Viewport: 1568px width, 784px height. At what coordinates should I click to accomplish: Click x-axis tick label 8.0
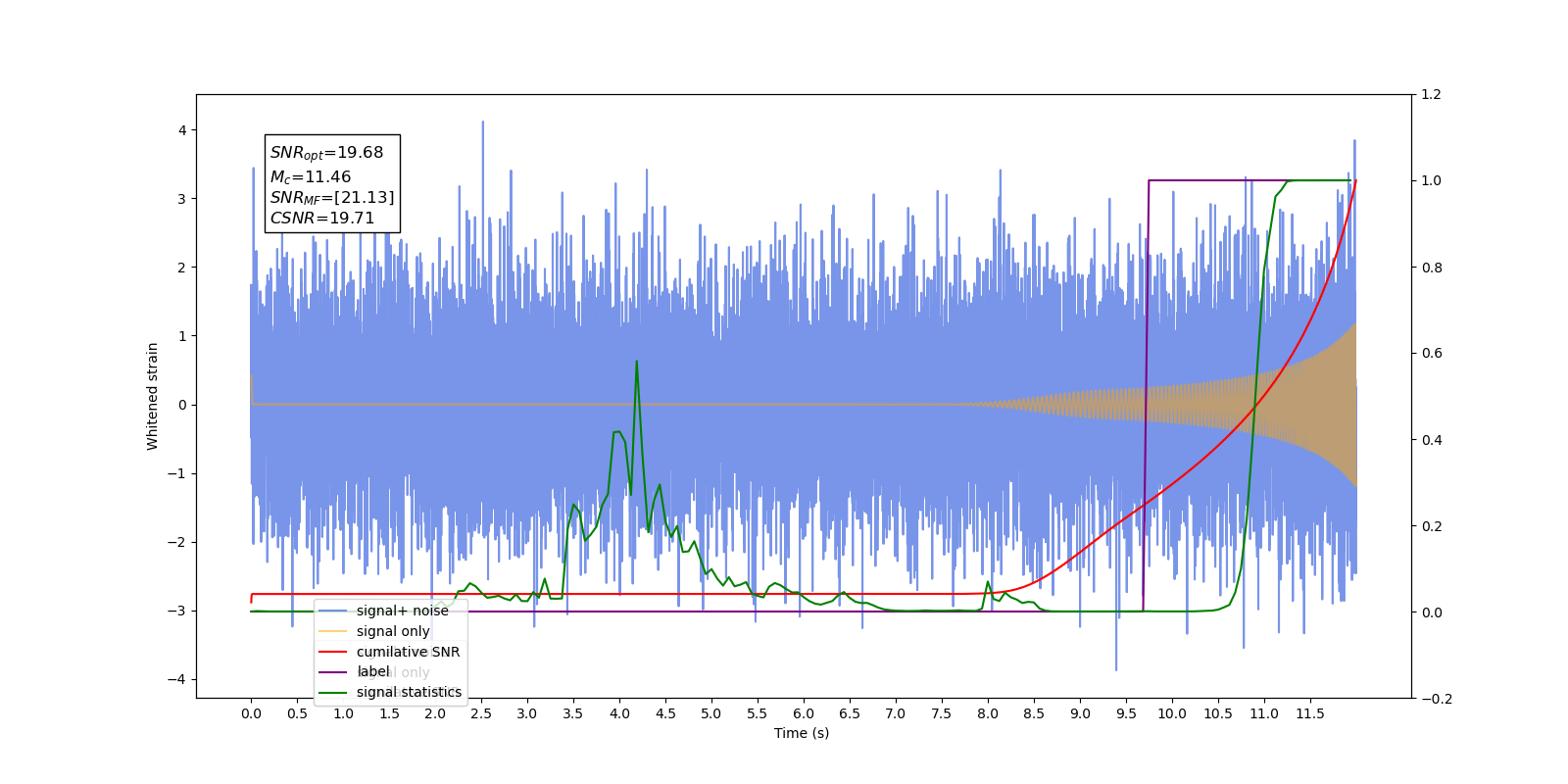[988, 713]
